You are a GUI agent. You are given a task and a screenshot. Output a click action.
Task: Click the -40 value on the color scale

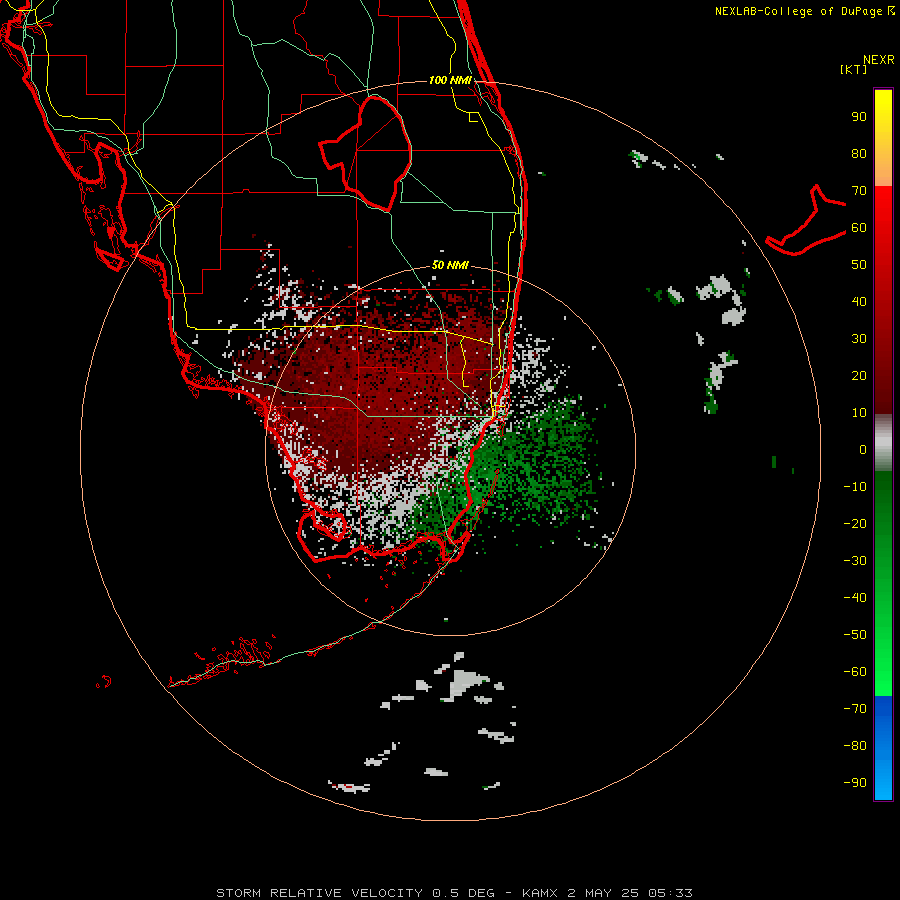tap(855, 598)
